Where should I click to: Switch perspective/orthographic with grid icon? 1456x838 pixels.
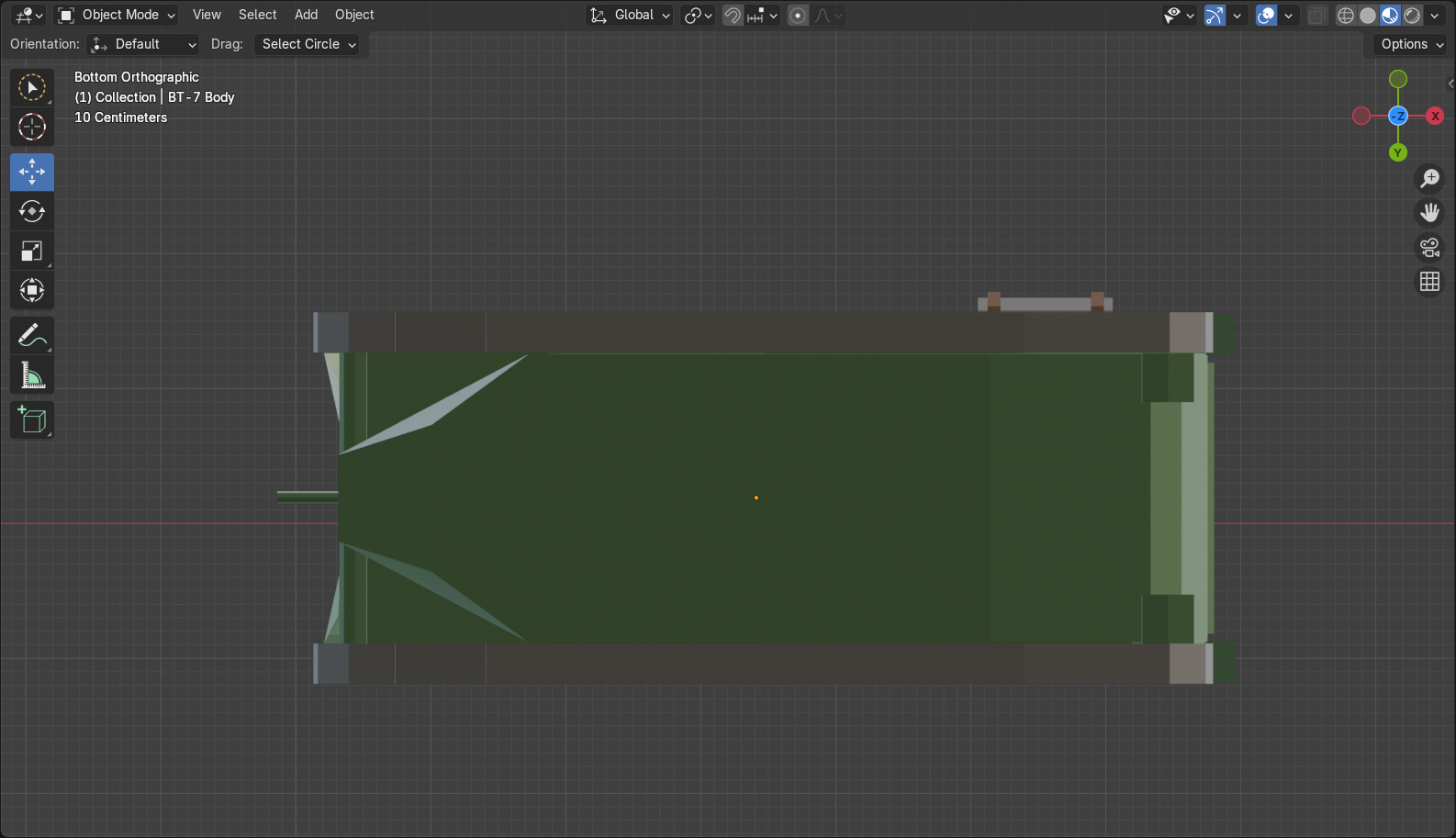tap(1429, 282)
